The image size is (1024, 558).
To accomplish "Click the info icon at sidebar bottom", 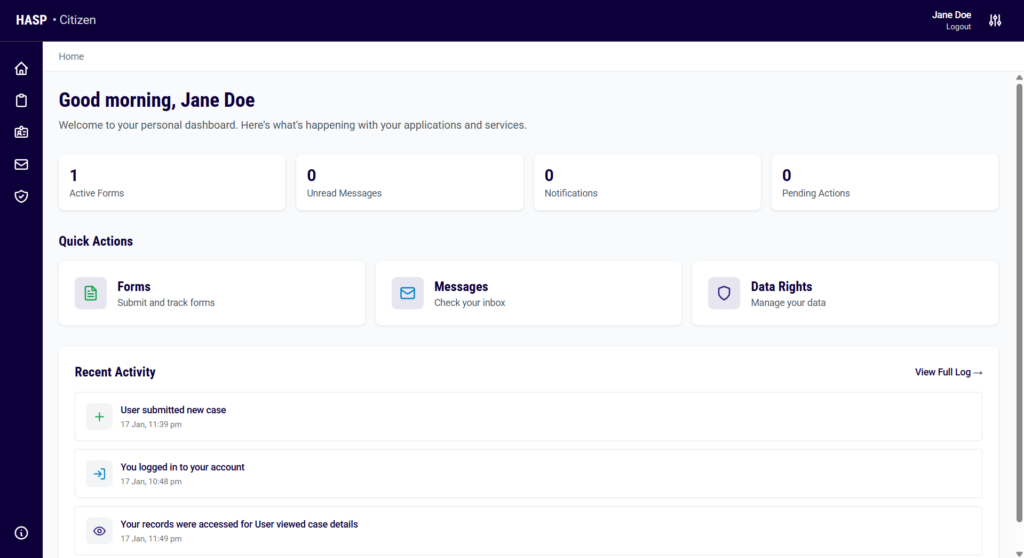I will (21, 533).
